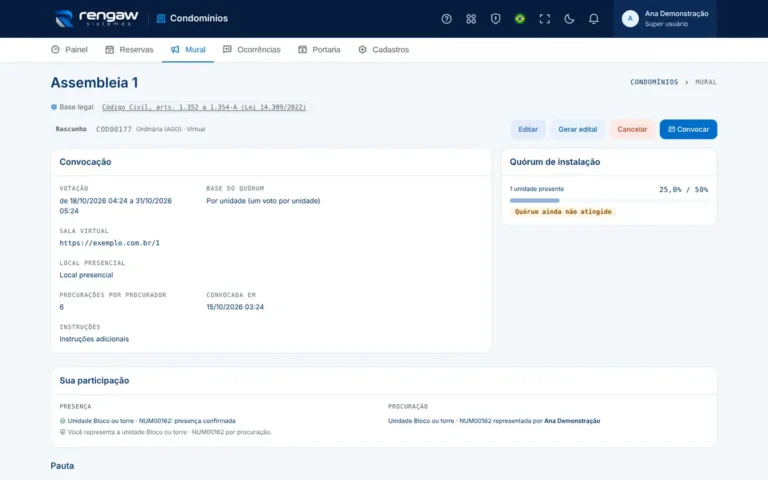Go to Painel tab
This screenshot has width=768, height=480.
tap(69, 49)
